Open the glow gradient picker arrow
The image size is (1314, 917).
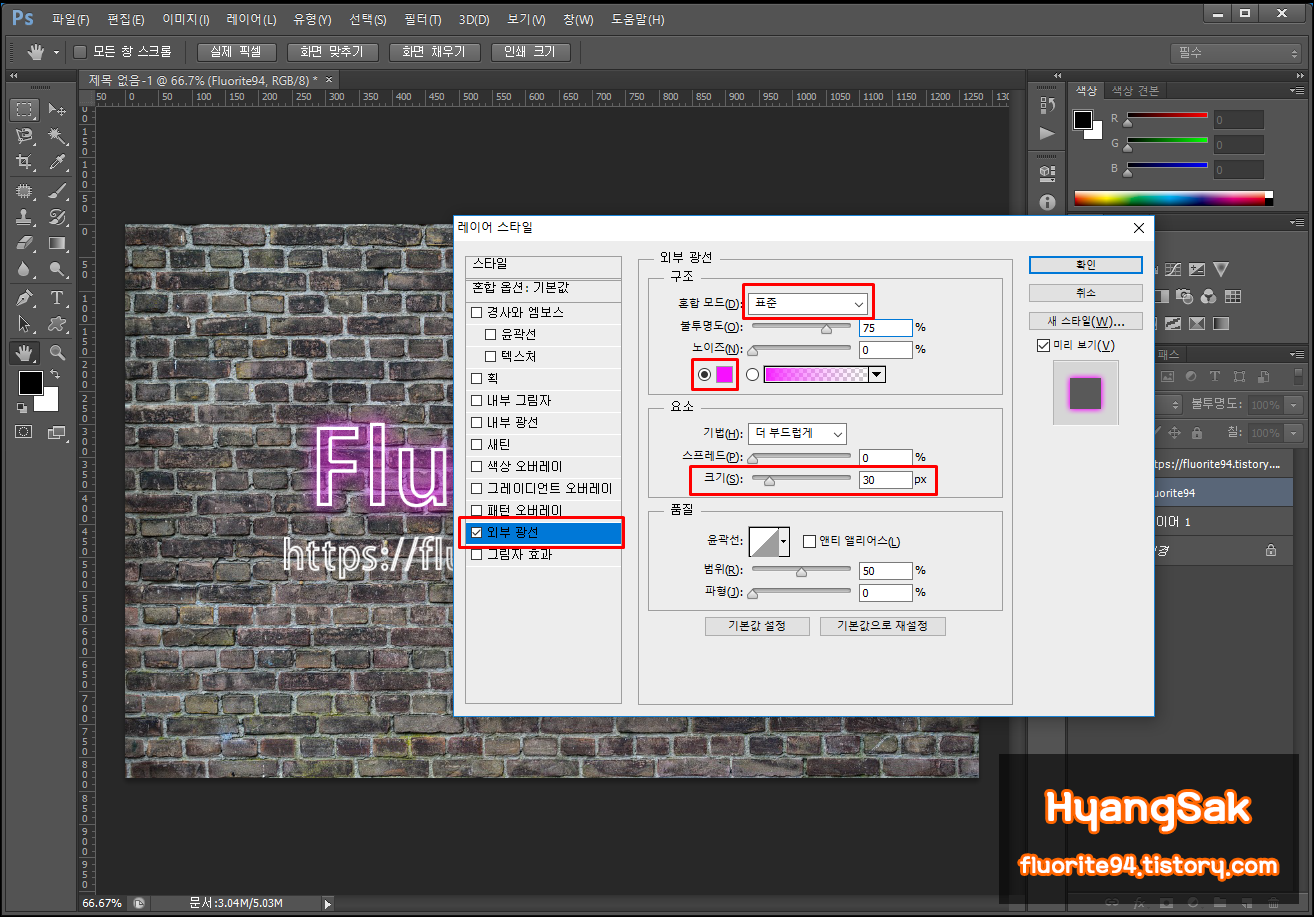[877, 374]
